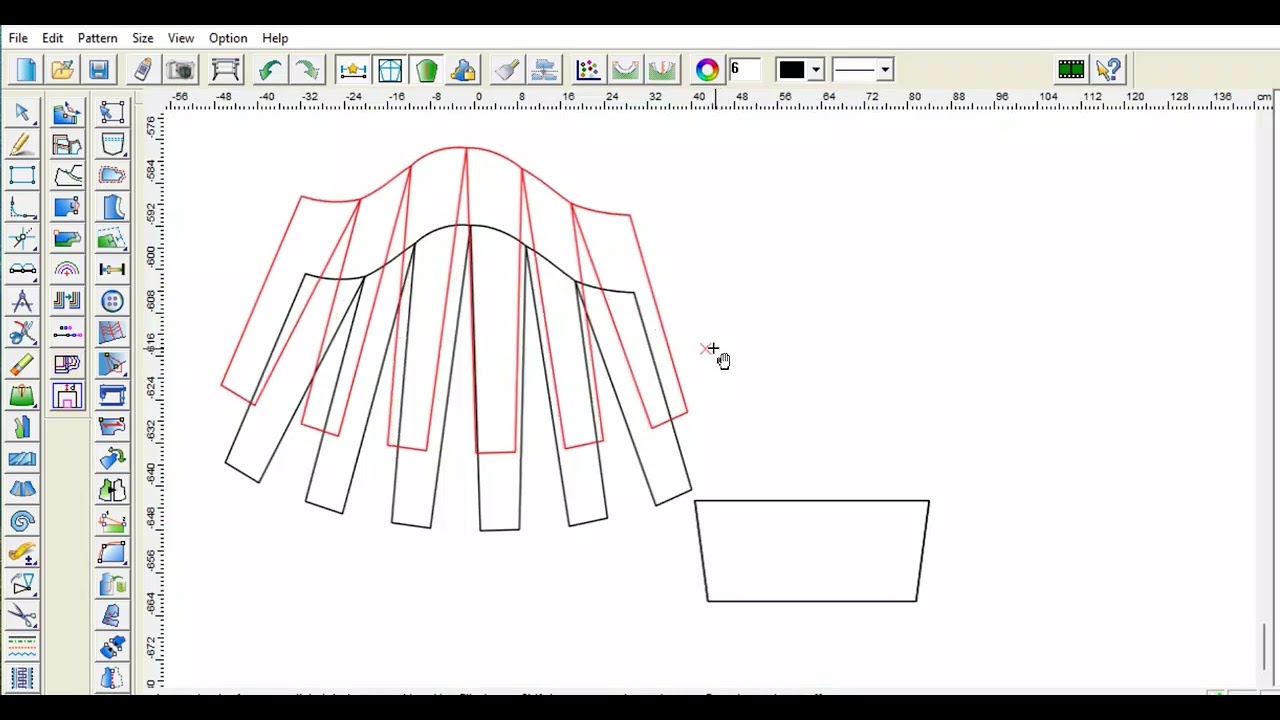Image resolution: width=1280 pixels, height=720 pixels.
Task: Open the File menu
Action: coord(18,38)
